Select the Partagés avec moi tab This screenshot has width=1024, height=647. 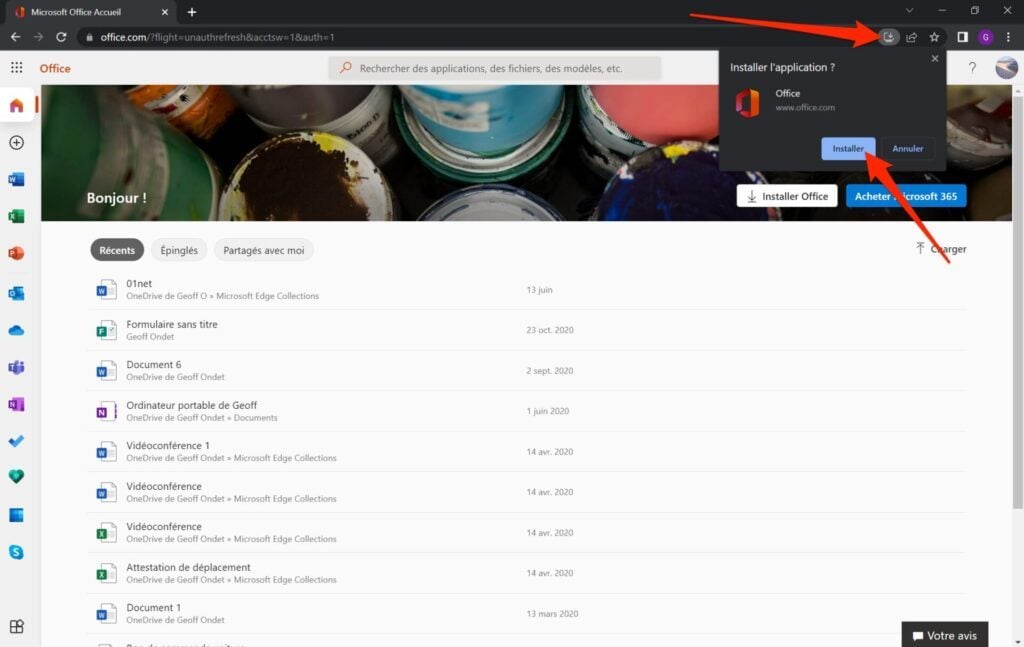[264, 250]
